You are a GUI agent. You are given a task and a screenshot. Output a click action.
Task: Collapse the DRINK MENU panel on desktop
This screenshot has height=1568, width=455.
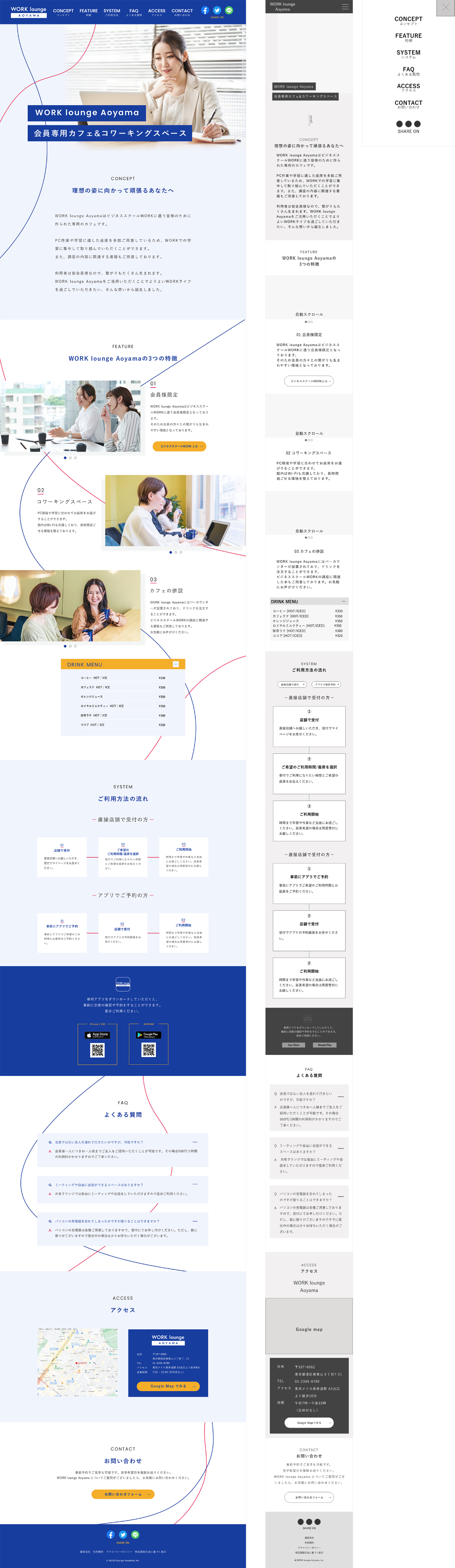175,664
